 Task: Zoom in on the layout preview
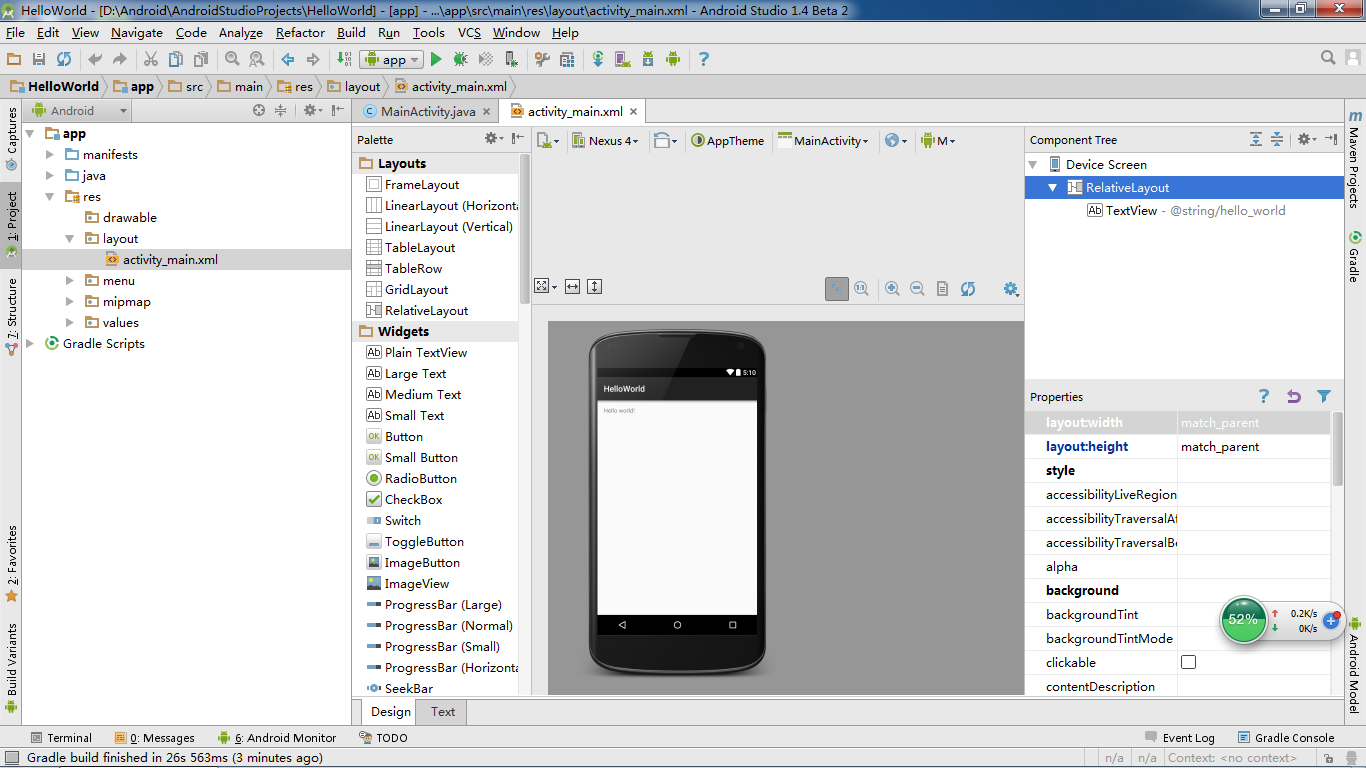pyautogui.click(x=892, y=289)
